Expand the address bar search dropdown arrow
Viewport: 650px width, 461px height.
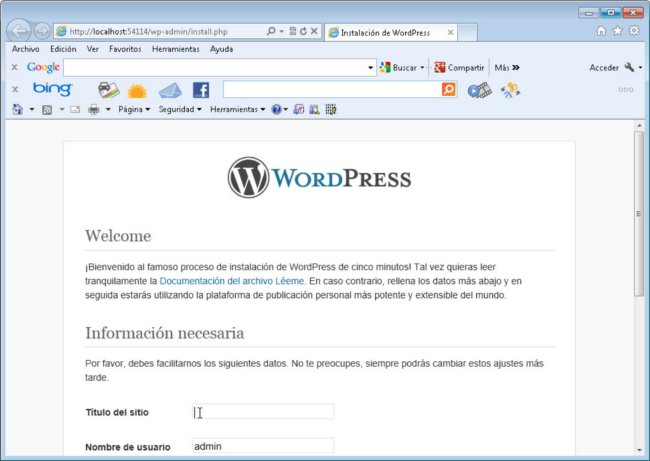(x=281, y=32)
